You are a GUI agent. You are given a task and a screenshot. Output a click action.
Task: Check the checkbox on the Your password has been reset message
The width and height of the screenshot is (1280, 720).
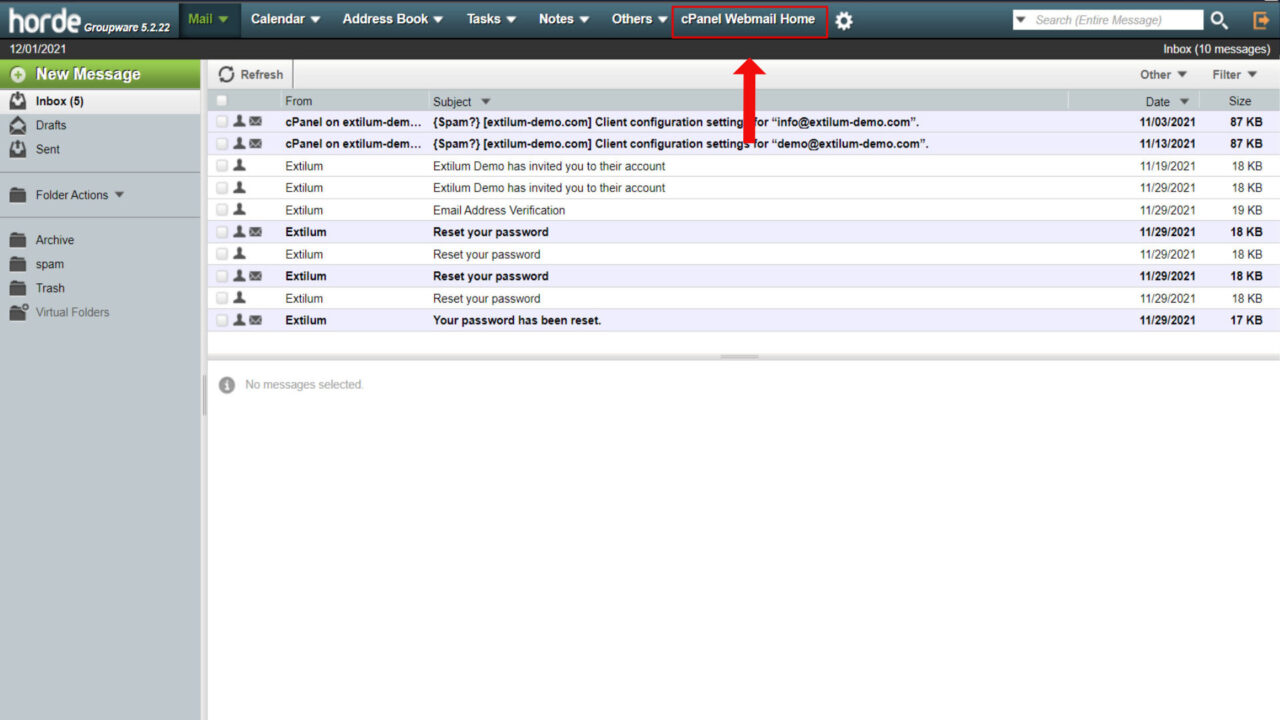point(221,319)
